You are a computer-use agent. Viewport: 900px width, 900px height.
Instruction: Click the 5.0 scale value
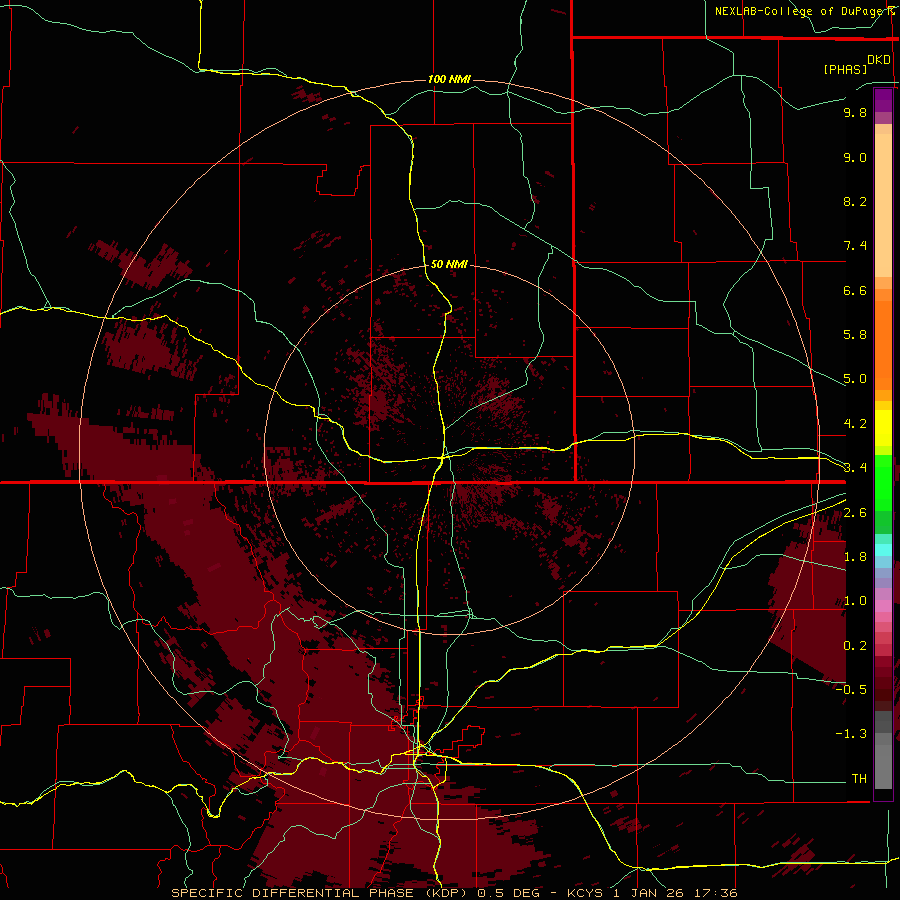[855, 379]
